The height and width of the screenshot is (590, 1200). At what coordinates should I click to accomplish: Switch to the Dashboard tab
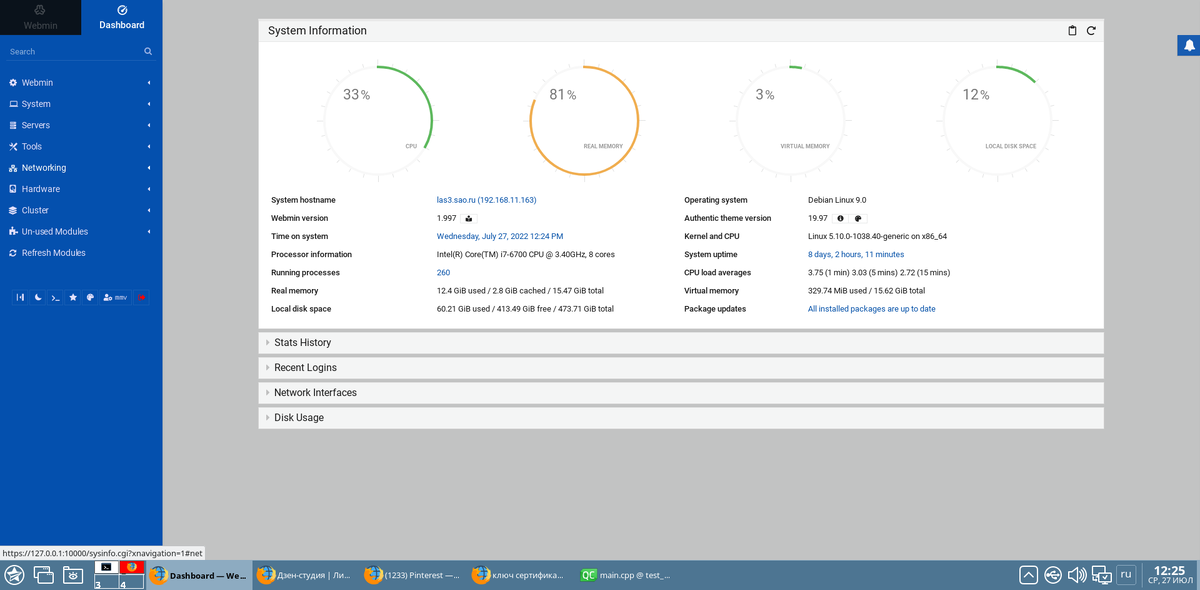122,18
